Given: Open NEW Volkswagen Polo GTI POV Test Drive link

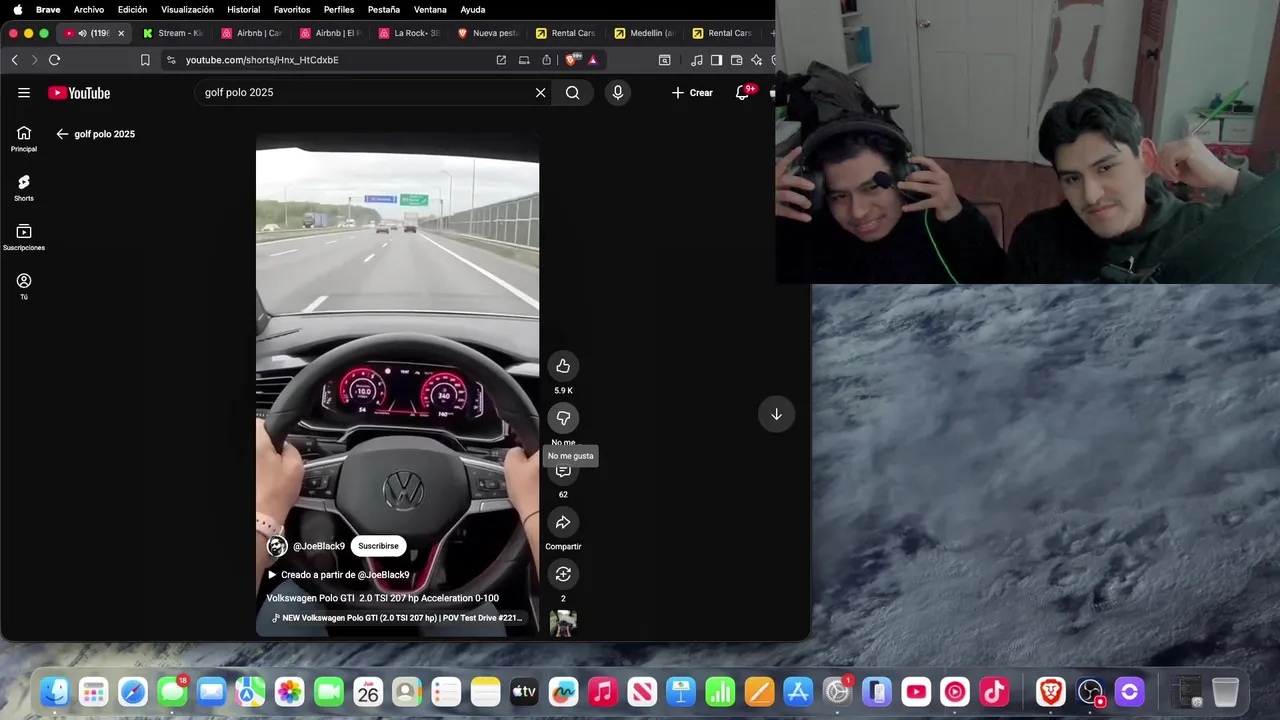Looking at the screenshot, I should tap(397, 618).
